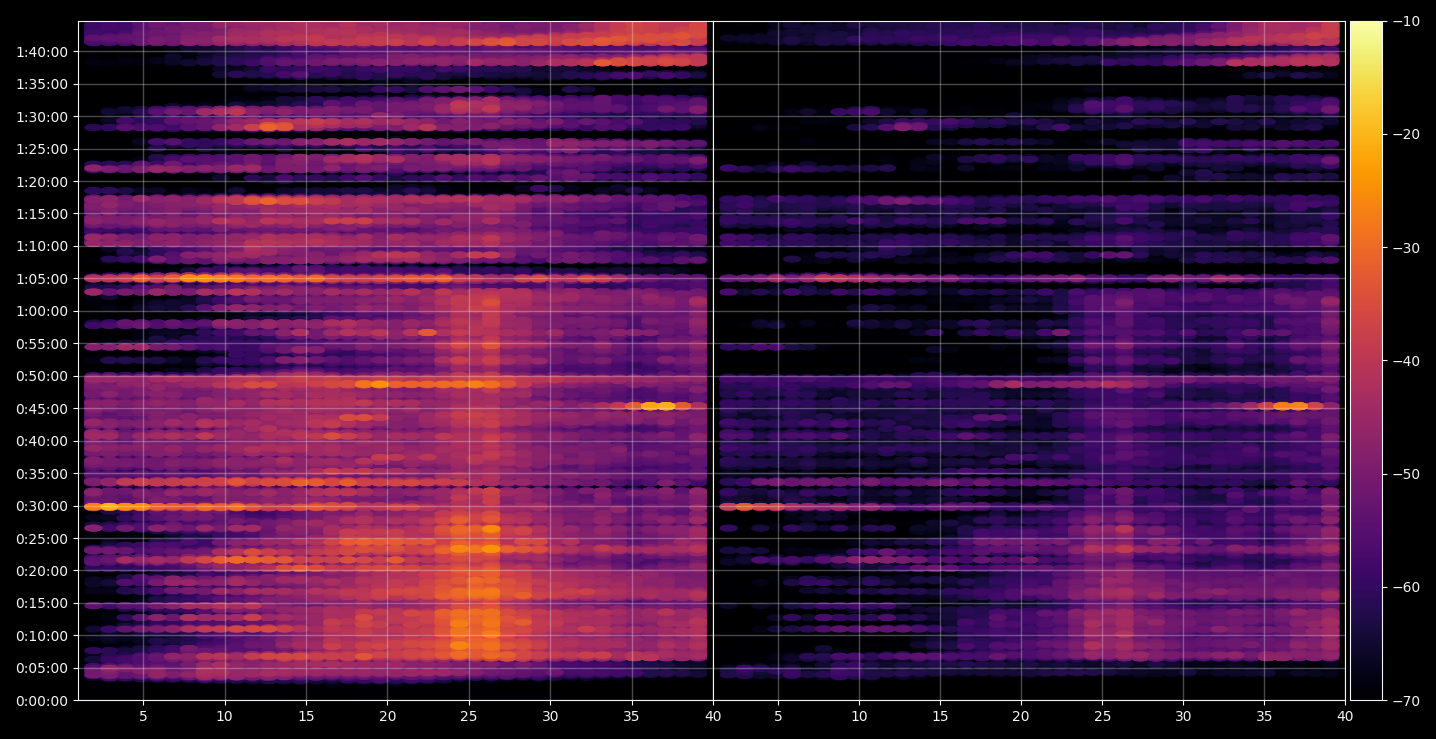Select the −20 colorbar value
The width and height of the screenshot is (1436, 739).
pos(1407,135)
